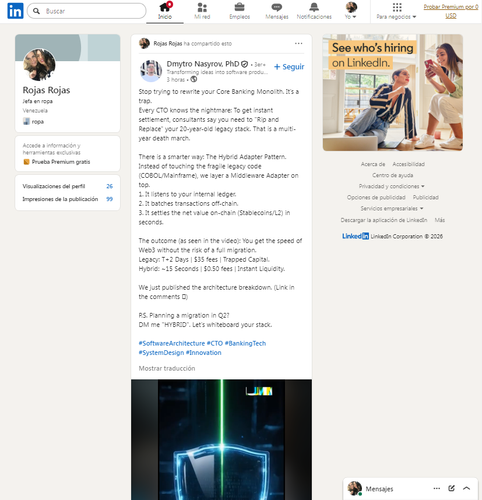Viewport: 482px width, 500px height.
Task: Open the Inicio home tab
Action: 165,11
